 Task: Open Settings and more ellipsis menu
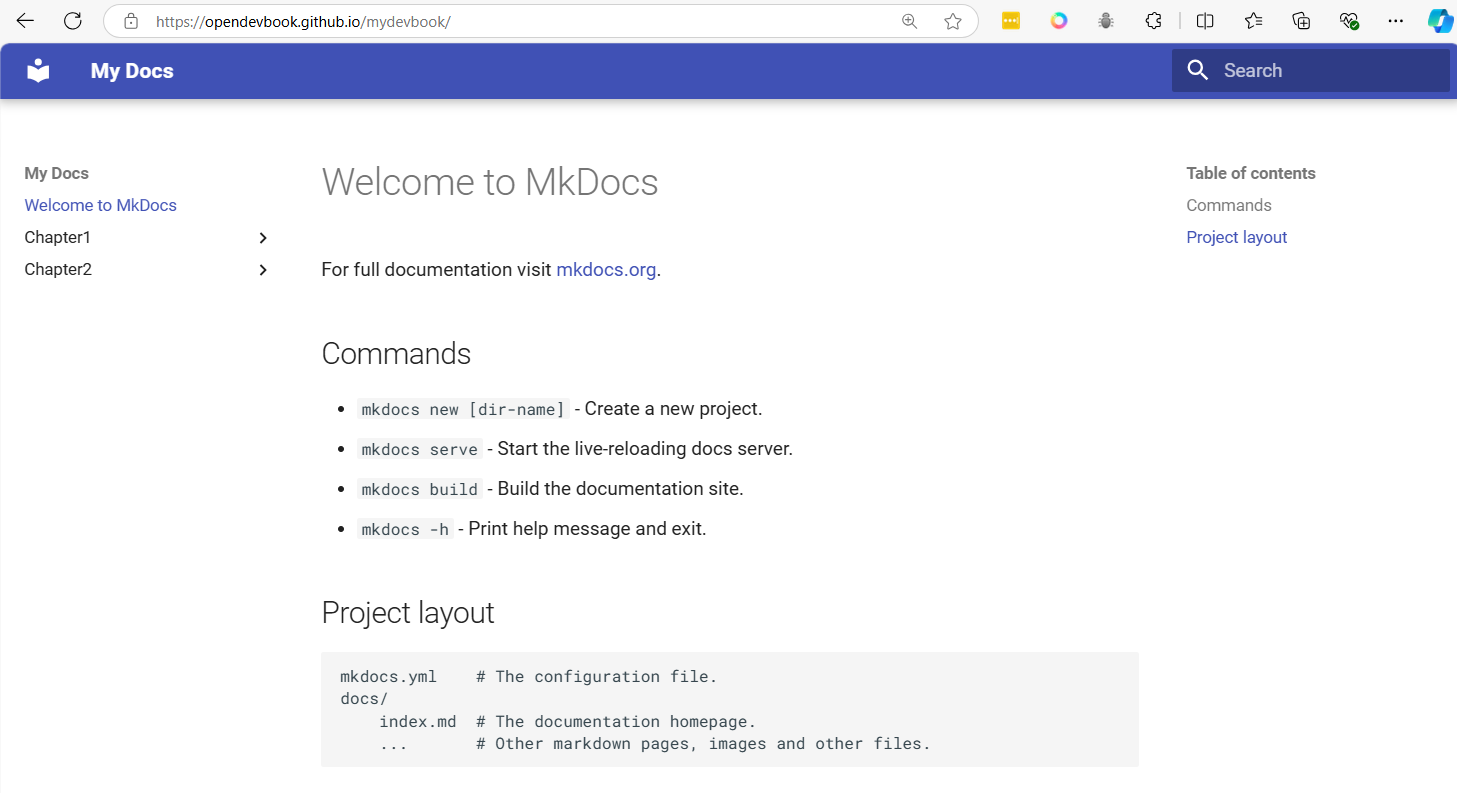pyautogui.click(x=1396, y=21)
